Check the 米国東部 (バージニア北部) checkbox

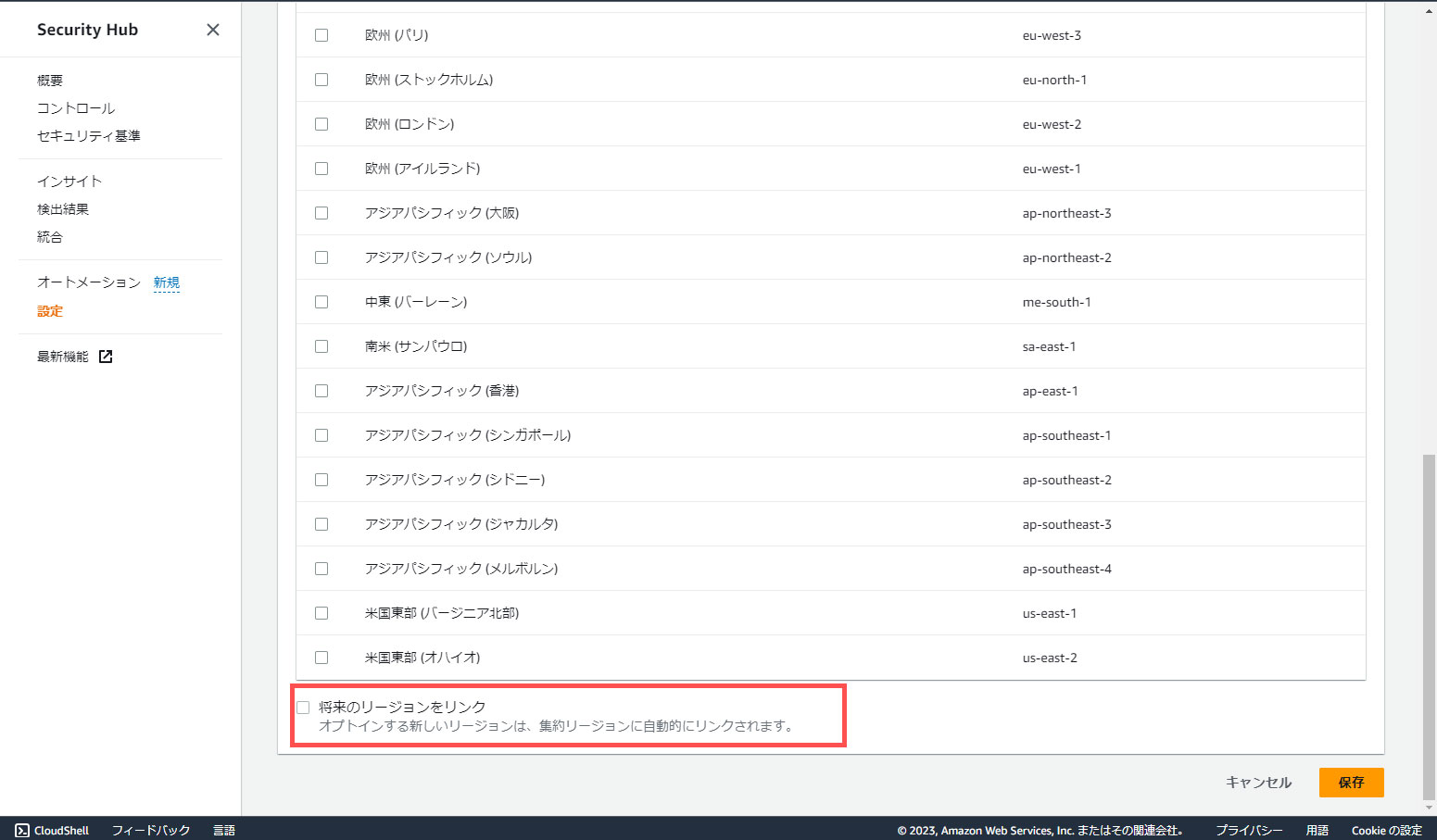[x=321, y=613]
